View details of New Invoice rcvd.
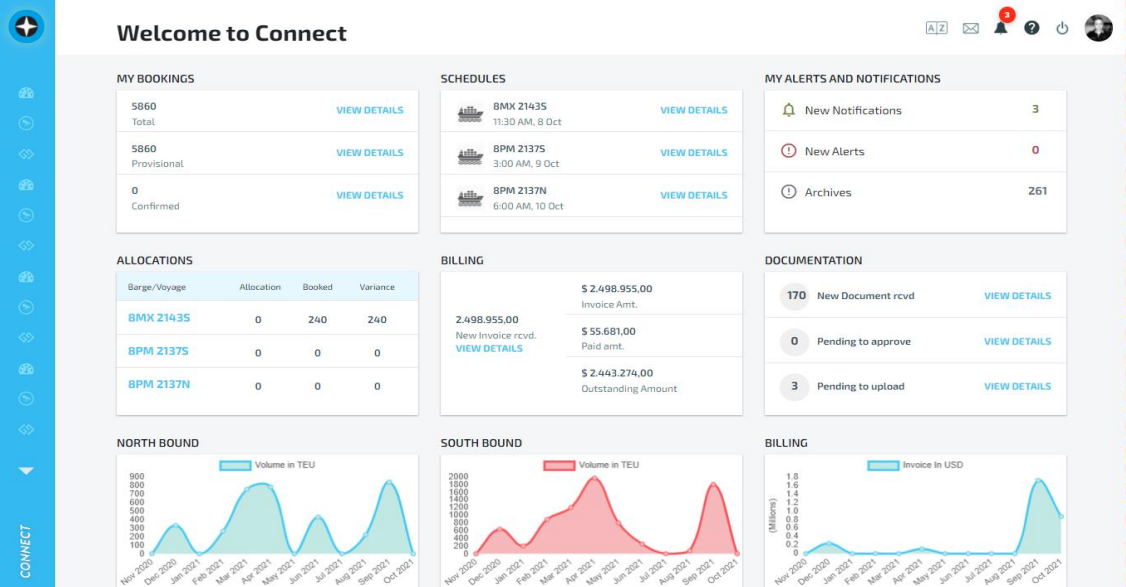The image size is (1126, 587). point(489,348)
